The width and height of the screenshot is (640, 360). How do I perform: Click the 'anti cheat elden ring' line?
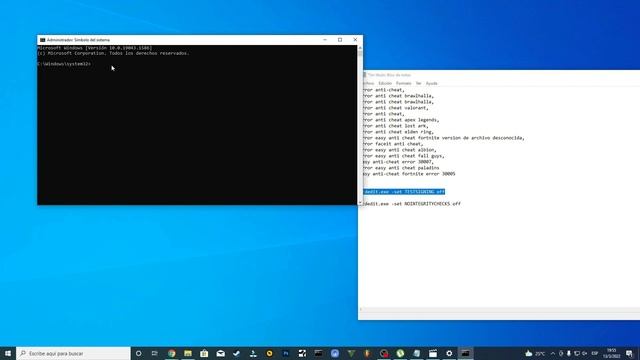[398, 132]
